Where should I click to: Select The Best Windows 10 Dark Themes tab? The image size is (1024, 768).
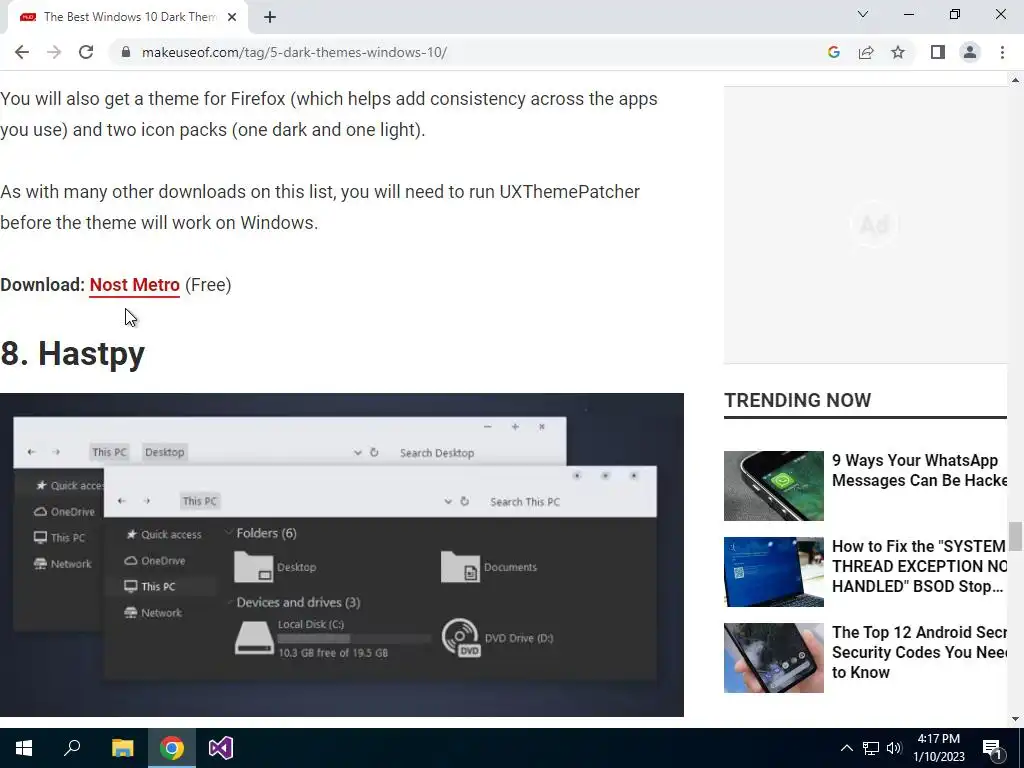pos(127,17)
